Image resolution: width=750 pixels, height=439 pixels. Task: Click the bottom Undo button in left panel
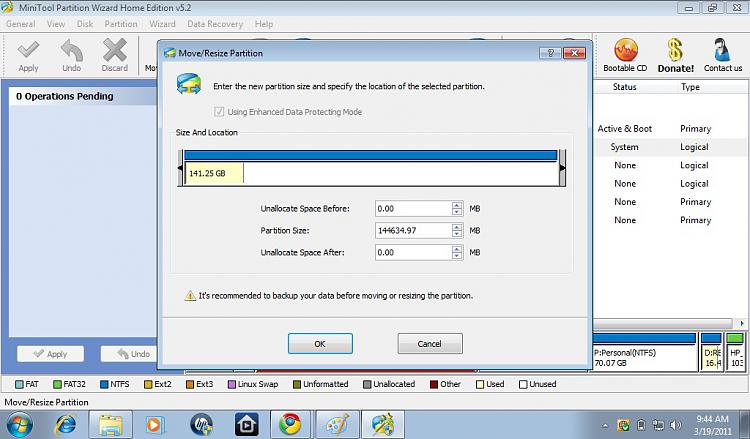point(129,354)
